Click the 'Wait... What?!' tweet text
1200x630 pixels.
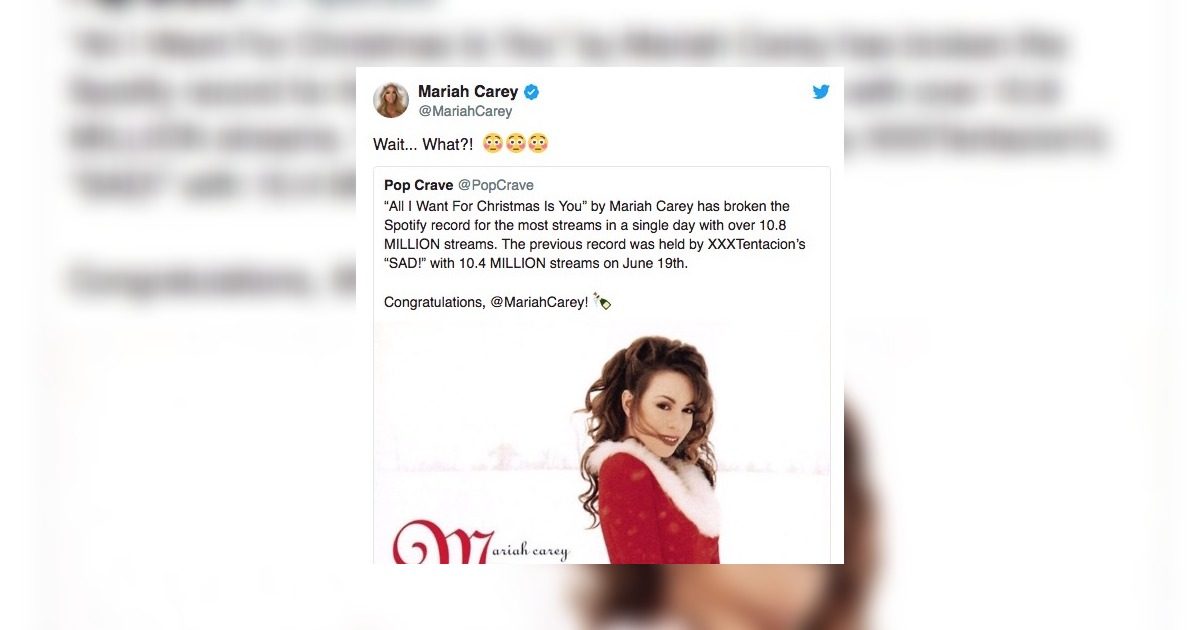pos(423,145)
